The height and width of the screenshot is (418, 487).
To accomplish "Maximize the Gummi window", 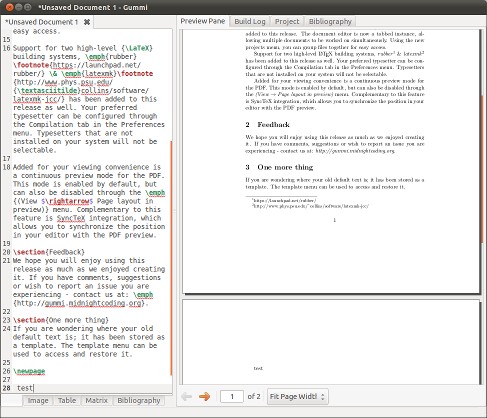I will (x=28, y=7).
